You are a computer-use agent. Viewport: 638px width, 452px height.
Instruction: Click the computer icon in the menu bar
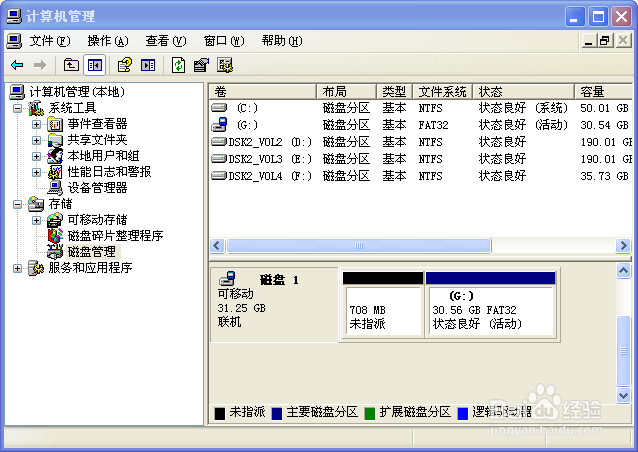point(14,41)
